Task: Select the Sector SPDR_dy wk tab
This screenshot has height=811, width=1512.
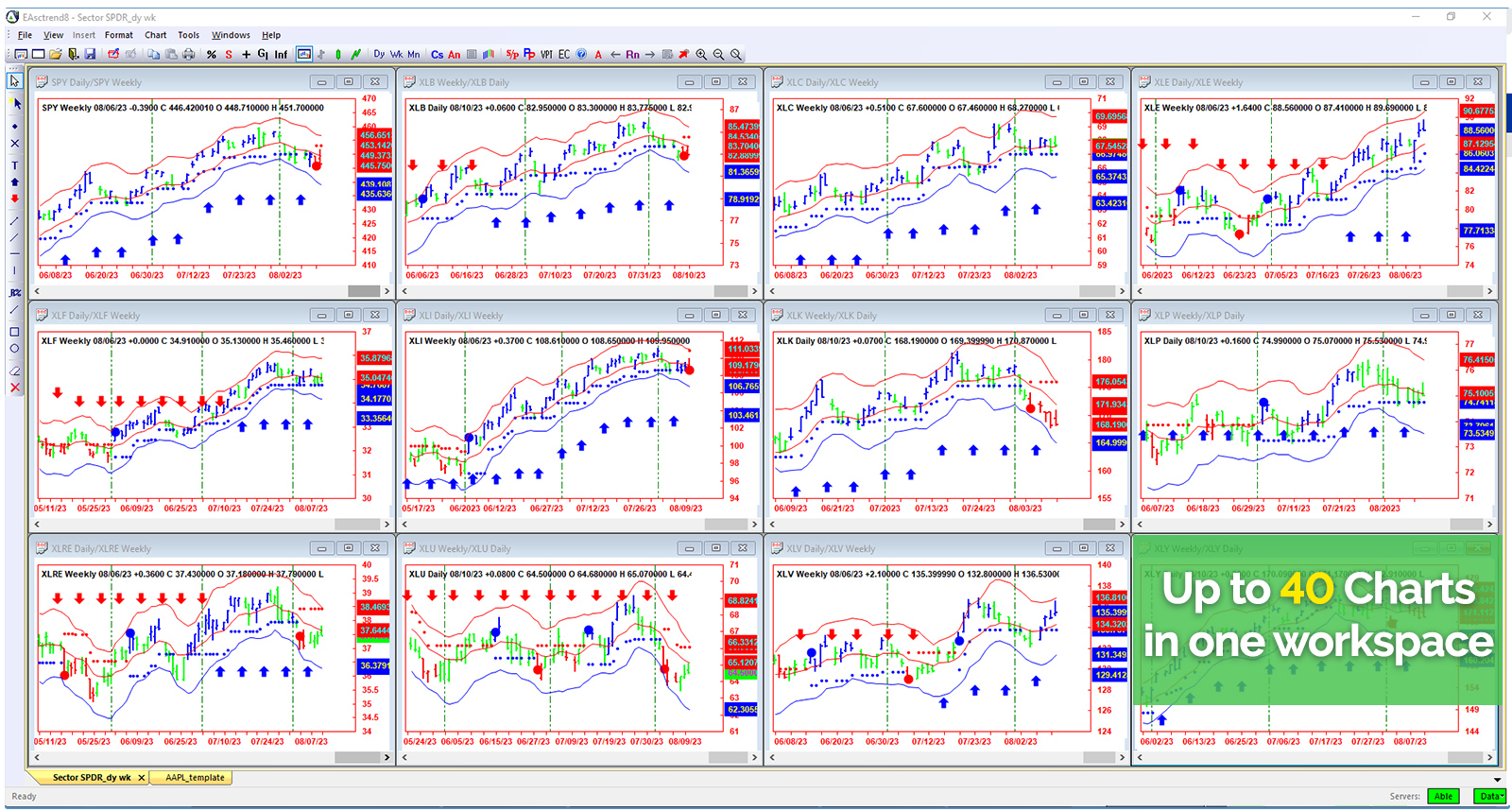Action: click(x=91, y=778)
